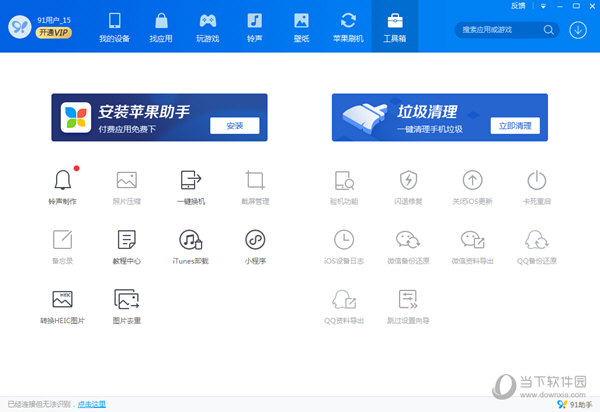The width and height of the screenshot is (600, 412).
Task: Switch to the 找应用 tab
Action: tap(161, 27)
